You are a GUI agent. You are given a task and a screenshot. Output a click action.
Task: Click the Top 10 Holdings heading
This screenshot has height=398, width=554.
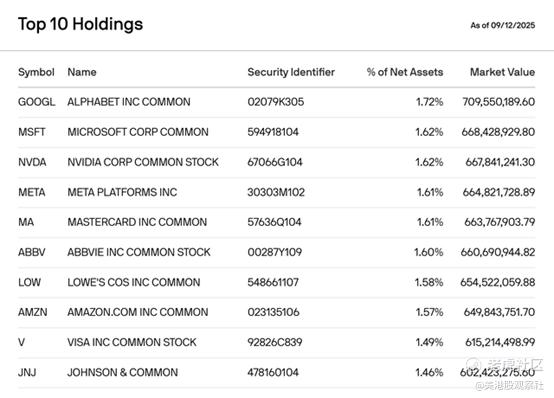tap(81, 24)
